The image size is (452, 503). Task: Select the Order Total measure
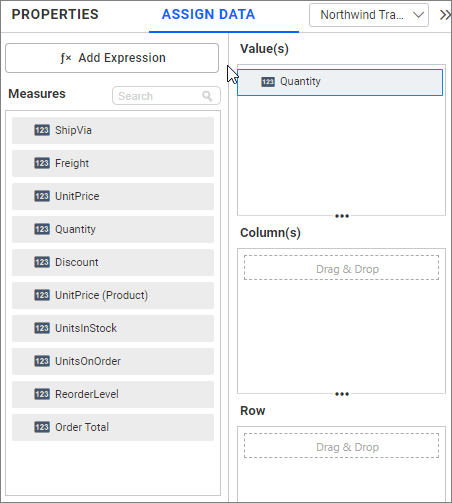(x=113, y=427)
